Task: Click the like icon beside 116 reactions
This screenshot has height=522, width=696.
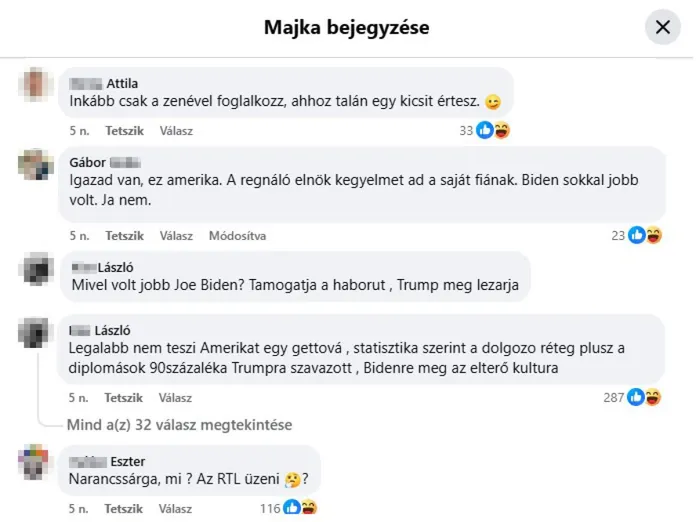Action: click(292, 507)
